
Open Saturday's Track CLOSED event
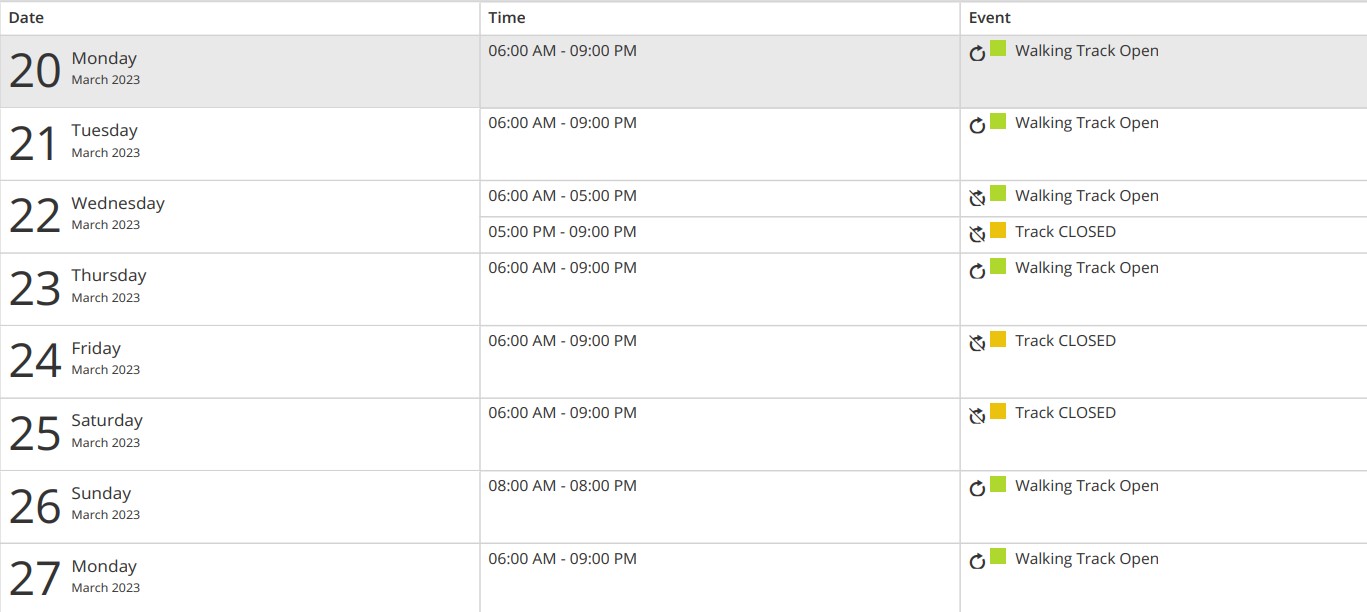[x=1065, y=413]
